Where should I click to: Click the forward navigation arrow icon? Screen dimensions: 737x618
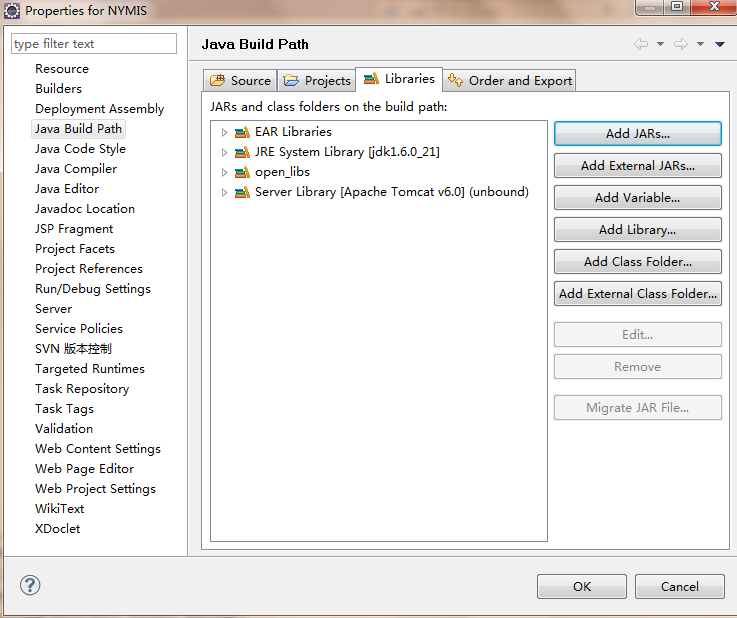[681, 44]
